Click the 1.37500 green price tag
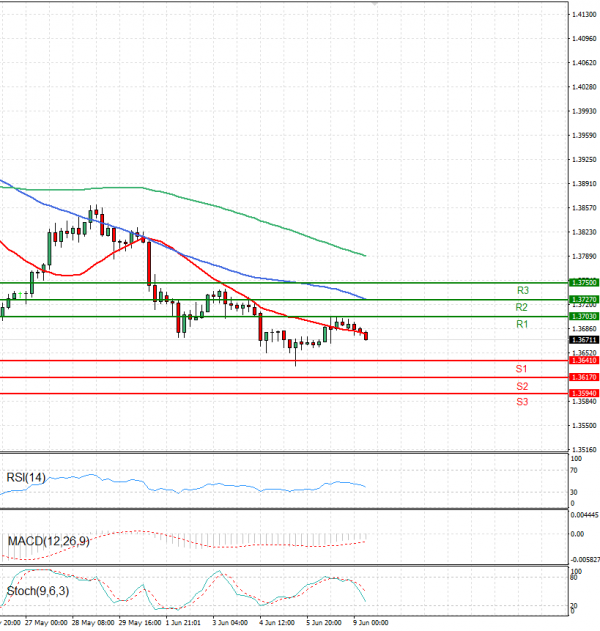 pos(582,283)
